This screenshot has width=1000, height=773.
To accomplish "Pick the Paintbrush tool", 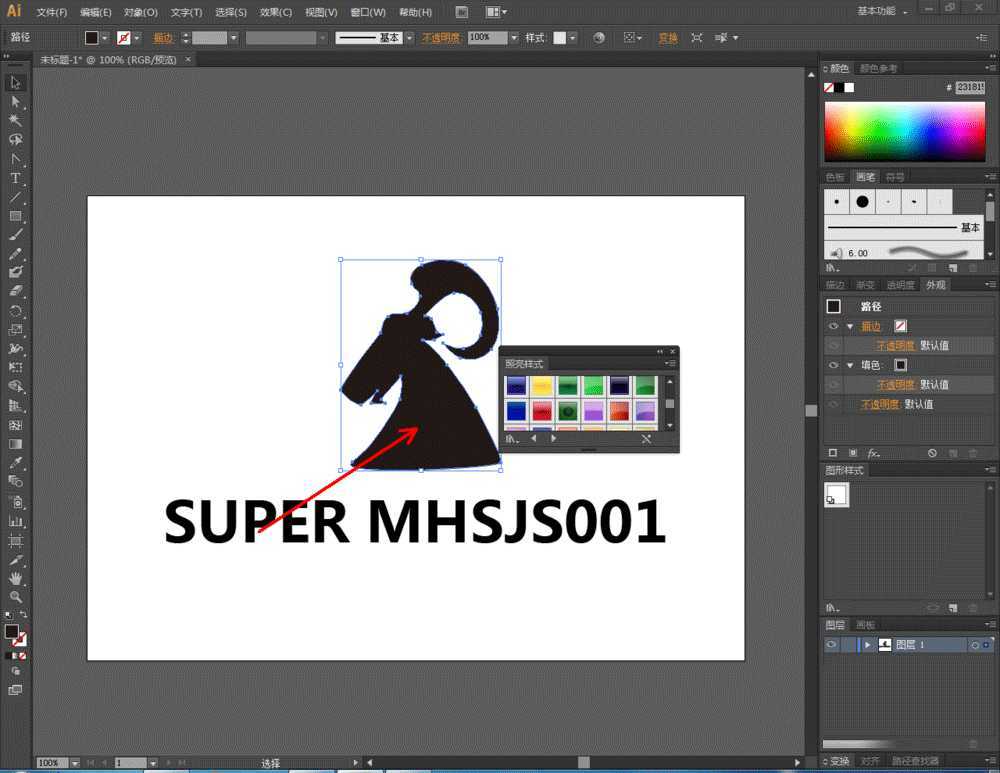I will tap(15, 235).
